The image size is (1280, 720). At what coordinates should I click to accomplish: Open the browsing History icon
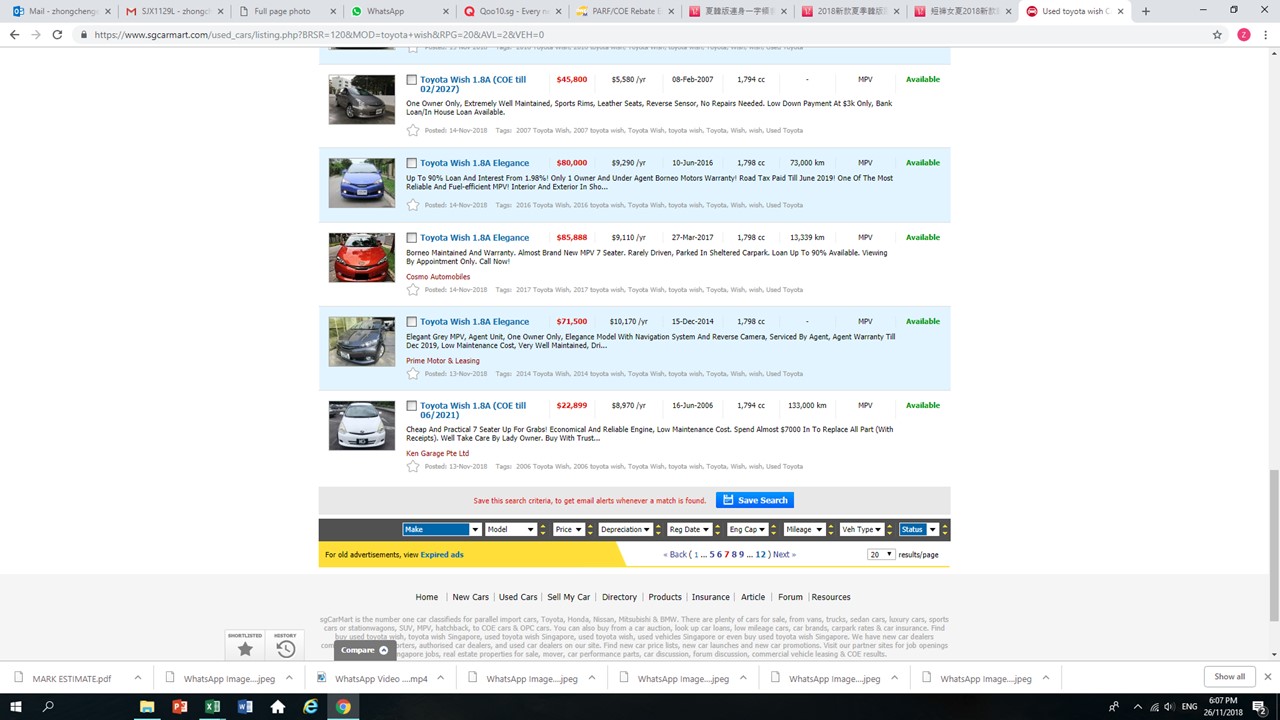tap(286, 648)
